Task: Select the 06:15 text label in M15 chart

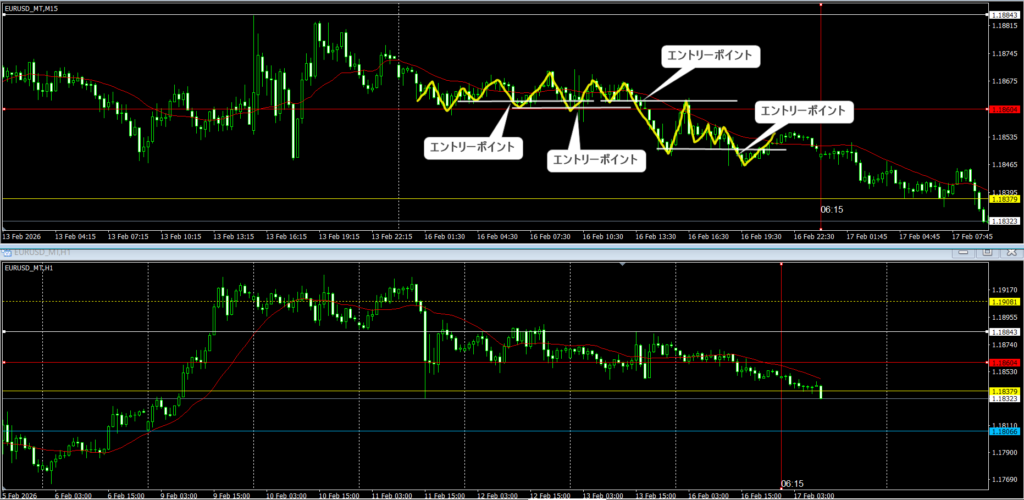Action: point(832,211)
